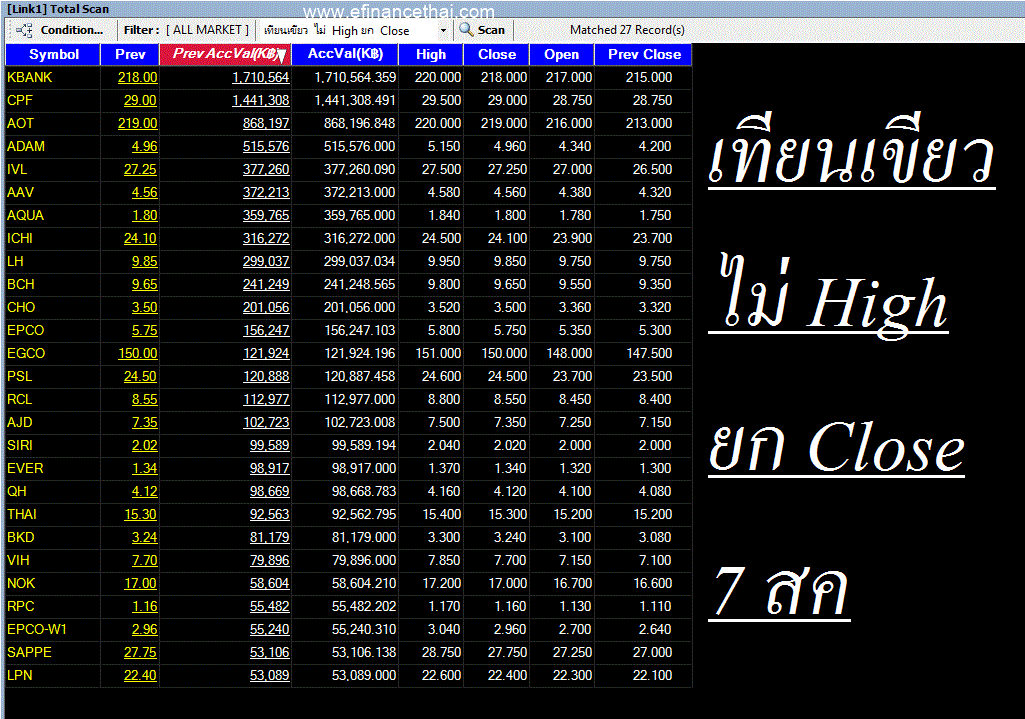Open the Condition... button
Screen dimensions: 1025x719
coord(72,30)
